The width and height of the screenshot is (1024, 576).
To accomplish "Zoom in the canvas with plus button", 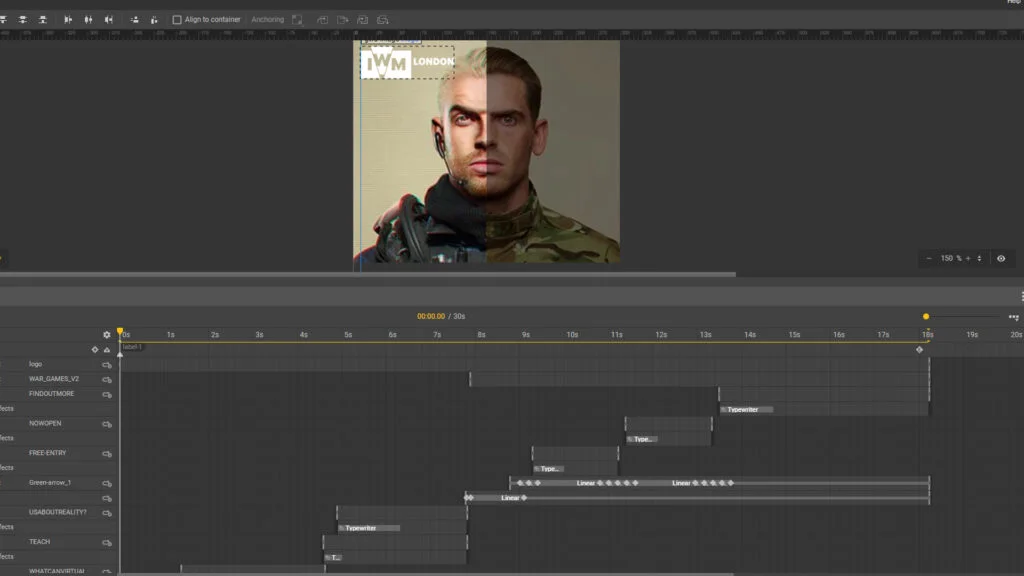I will (968, 259).
